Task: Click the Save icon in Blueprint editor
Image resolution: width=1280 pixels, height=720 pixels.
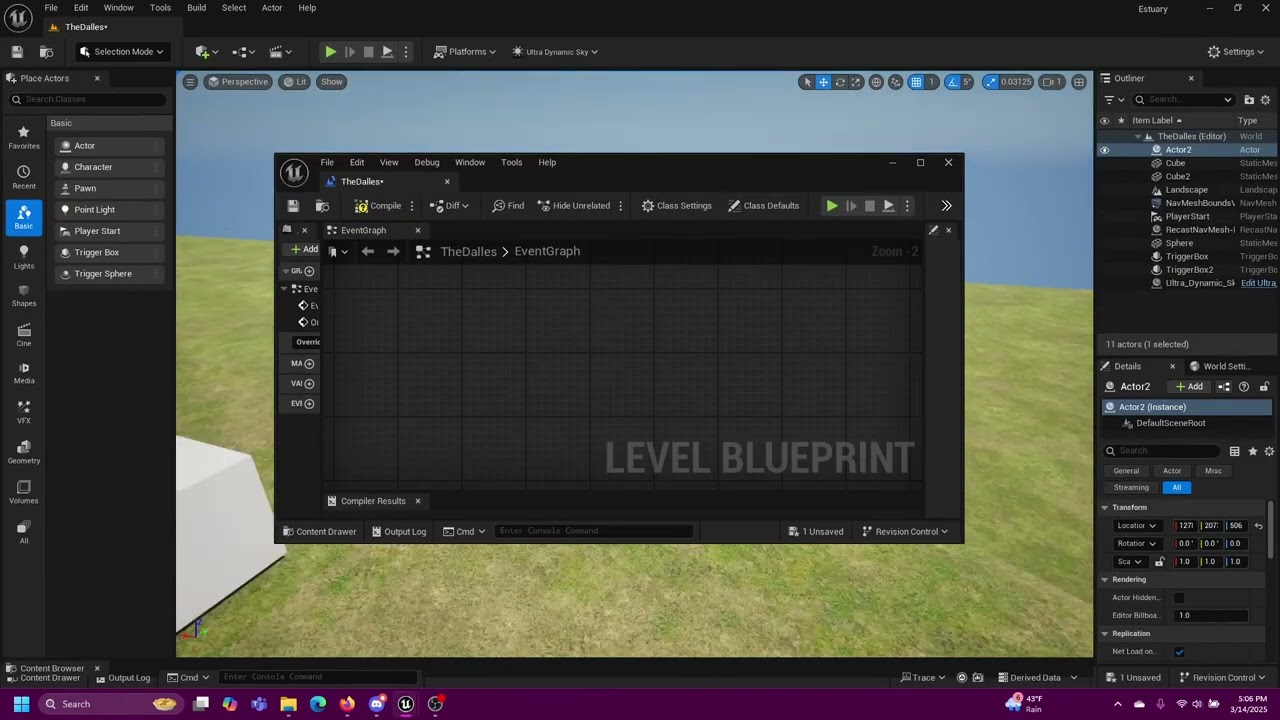Action: pyautogui.click(x=293, y=206)
